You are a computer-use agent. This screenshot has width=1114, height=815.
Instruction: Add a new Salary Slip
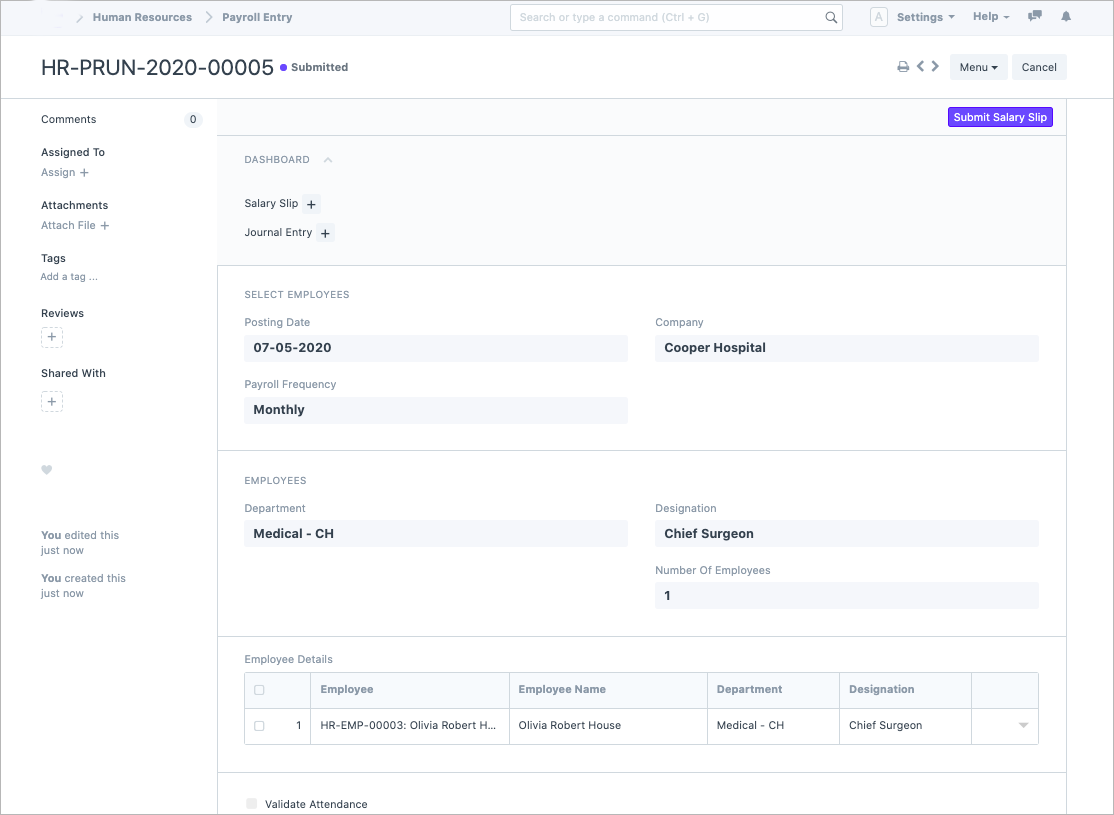click(x=311, y=204)
